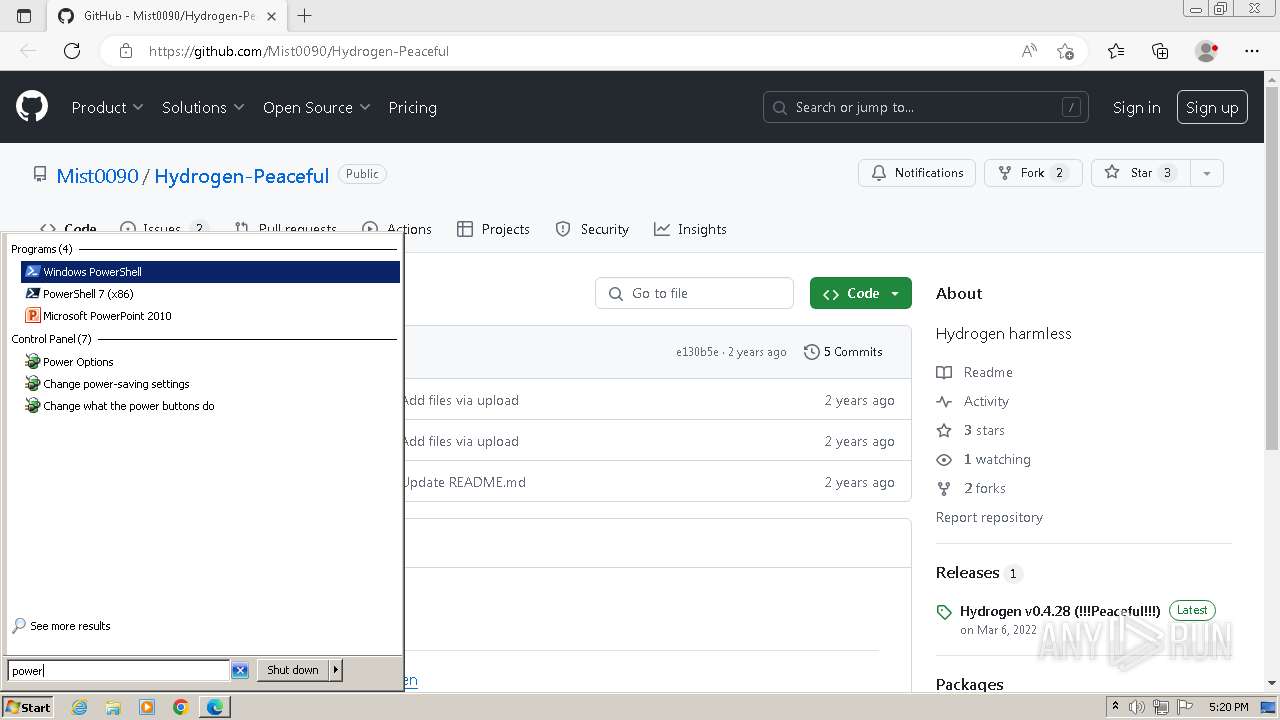Viewport: 1280px width, 720px height.
Task: Switch to Microsoft Edge taskbar button
Action: tap(215, 707)
